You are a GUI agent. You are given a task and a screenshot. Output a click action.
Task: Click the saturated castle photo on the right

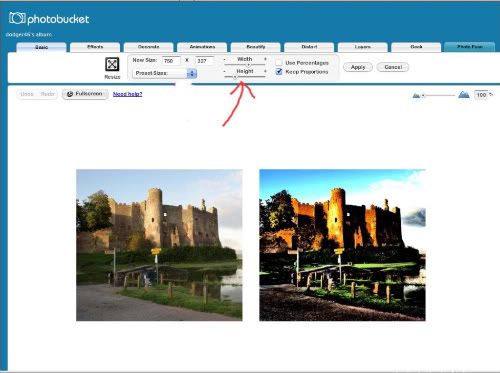pyautogui.click(x=342, y=245)
